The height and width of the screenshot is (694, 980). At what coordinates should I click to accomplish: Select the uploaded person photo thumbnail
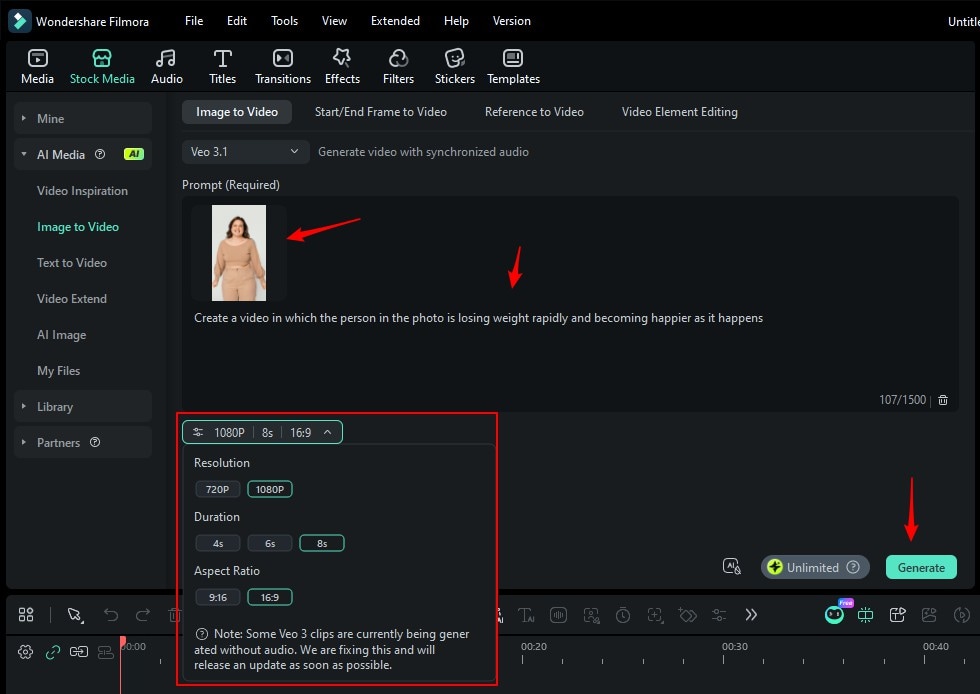[x=237, y=252]
